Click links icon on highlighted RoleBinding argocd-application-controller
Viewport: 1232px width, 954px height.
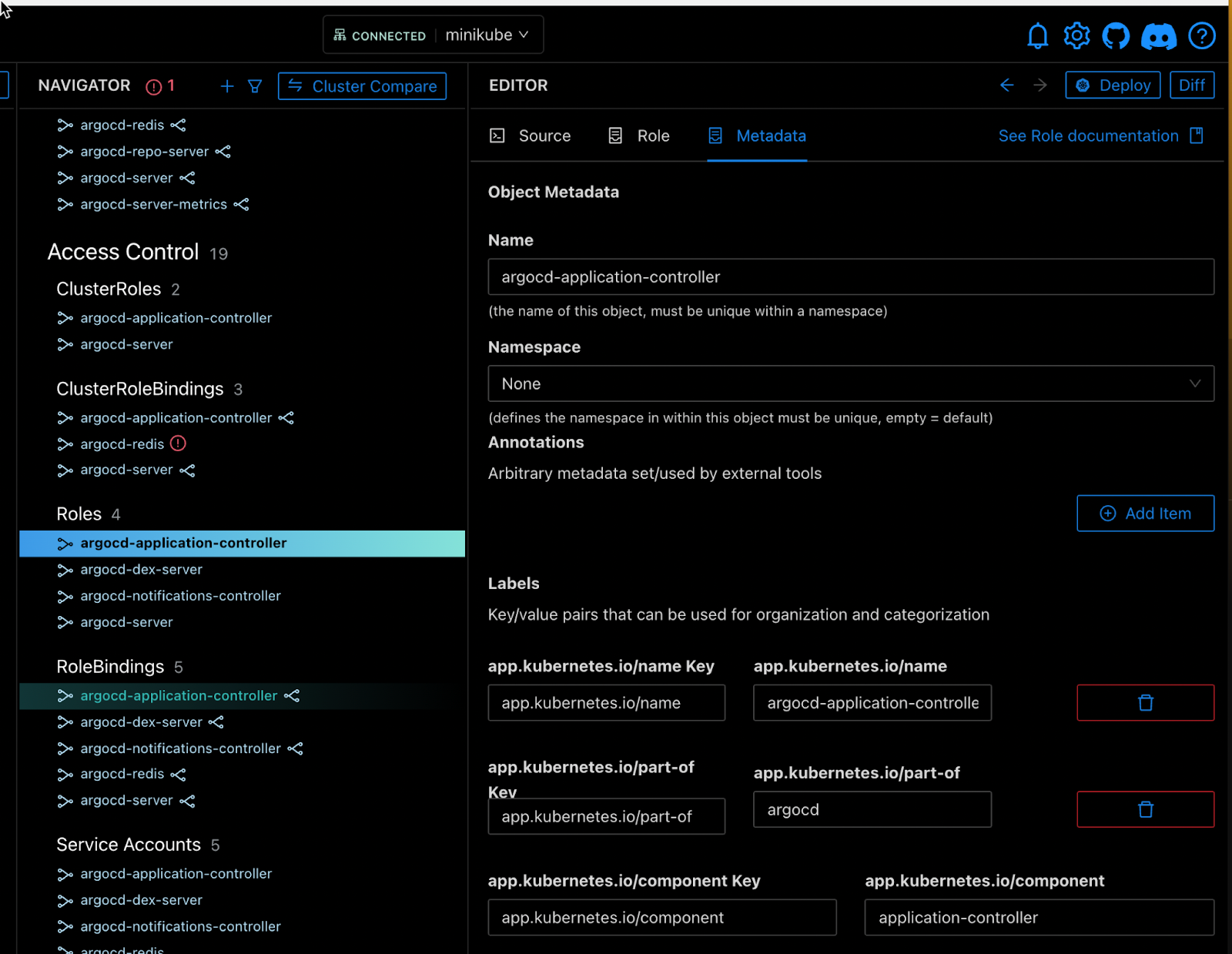pyautogui.click(x=291, y=696)
